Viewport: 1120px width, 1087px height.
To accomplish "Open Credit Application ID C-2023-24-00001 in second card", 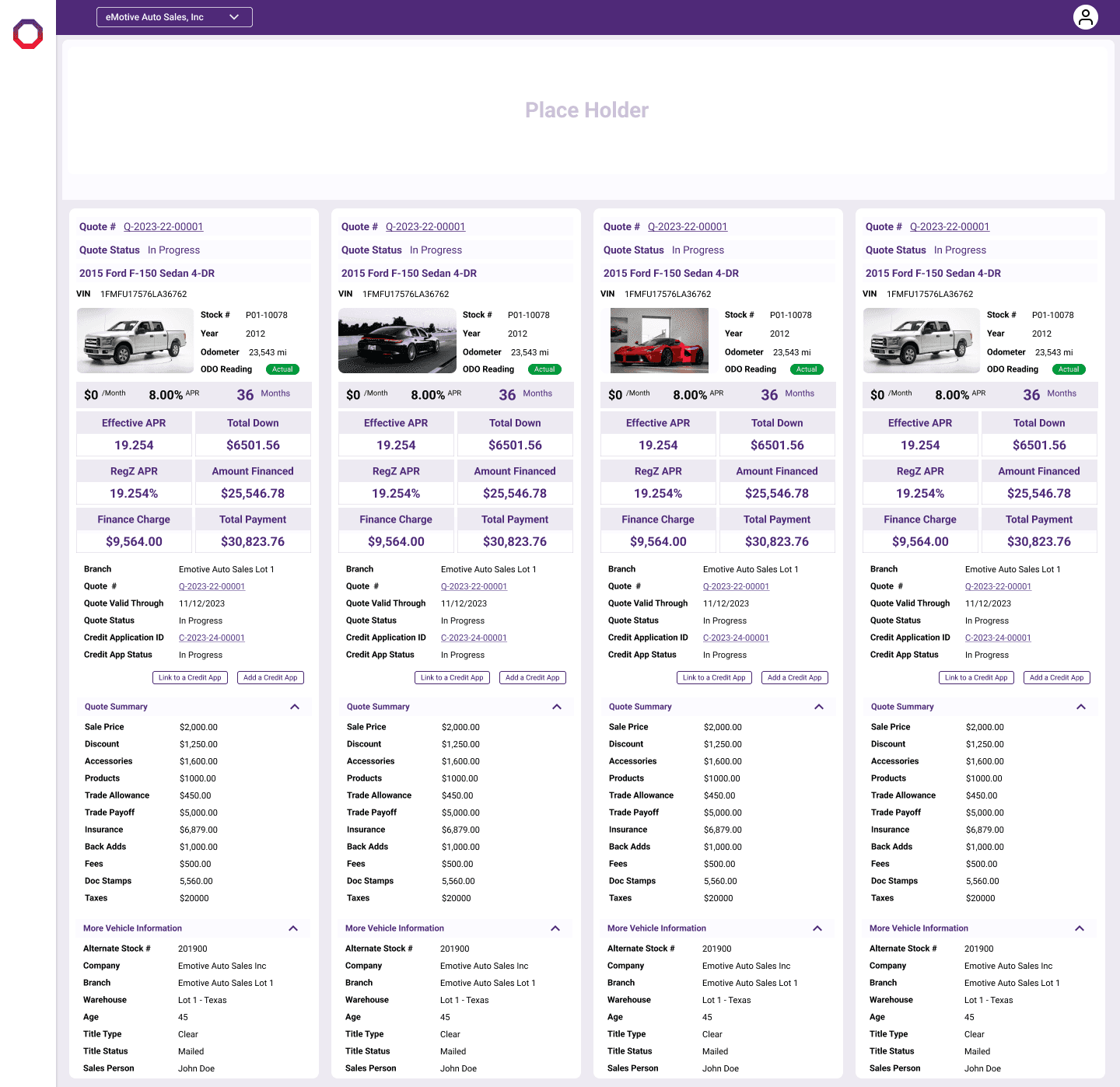I will coord(474,638).
